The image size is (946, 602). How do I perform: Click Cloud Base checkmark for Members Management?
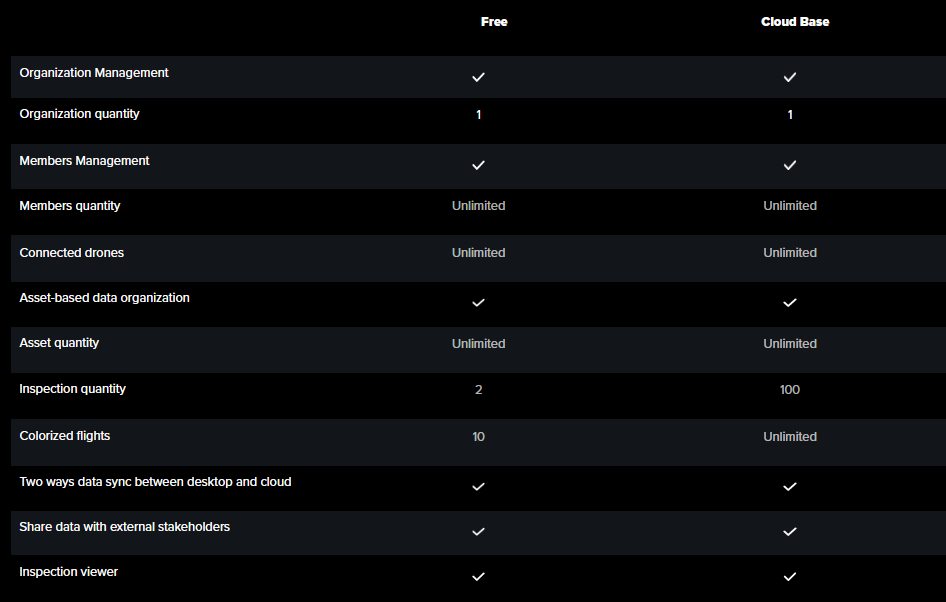coord(790,165)
